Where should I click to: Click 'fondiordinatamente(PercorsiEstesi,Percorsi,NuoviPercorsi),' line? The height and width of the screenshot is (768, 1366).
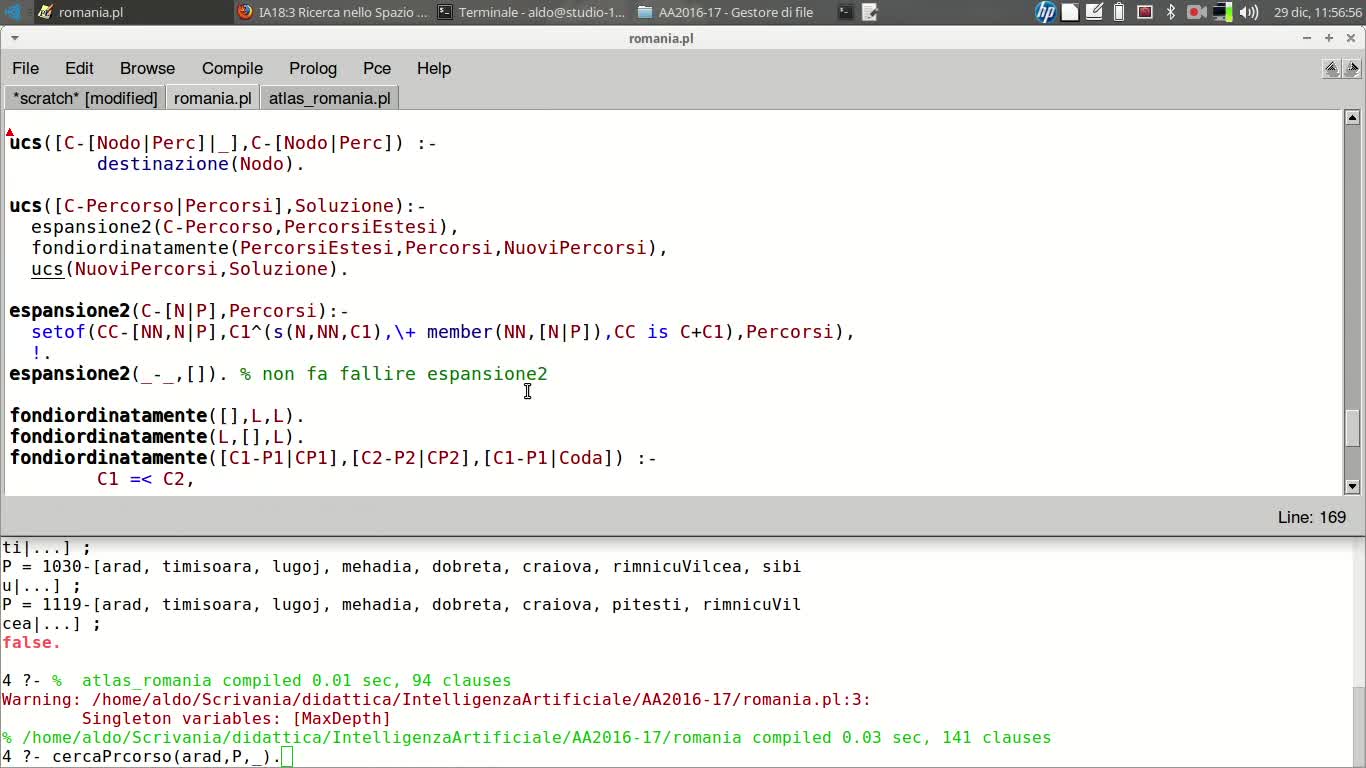pos(349,248)
